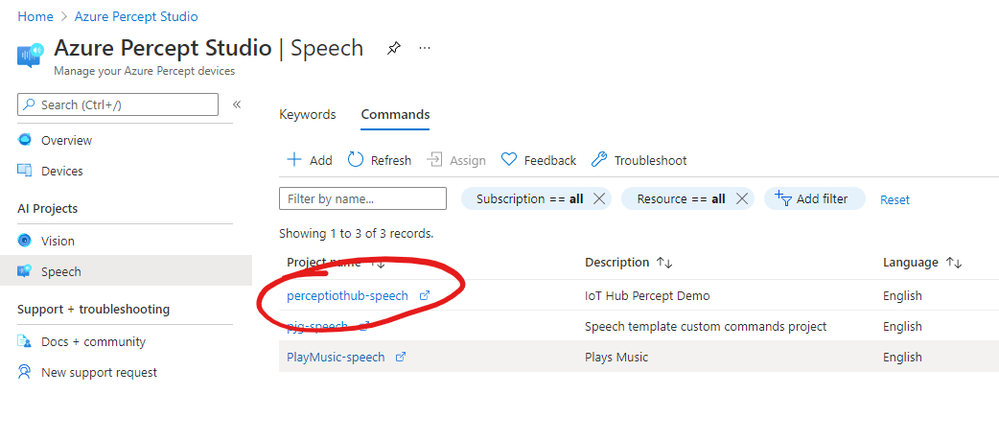
Task: Refresh the commands list
Action: point(380,160)
